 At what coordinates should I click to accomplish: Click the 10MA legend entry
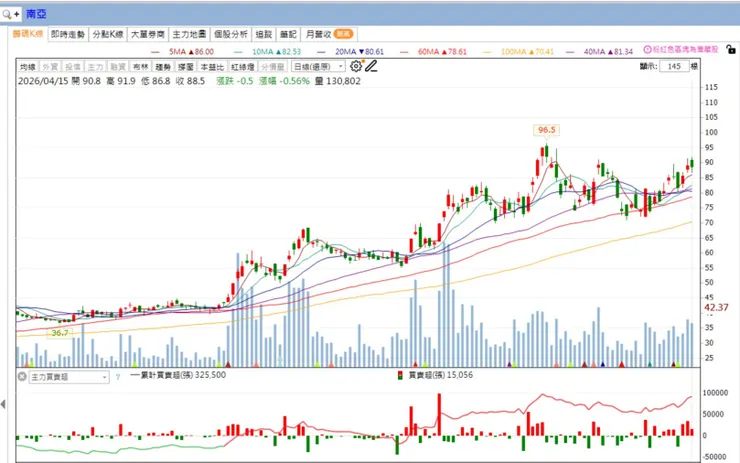267,51
